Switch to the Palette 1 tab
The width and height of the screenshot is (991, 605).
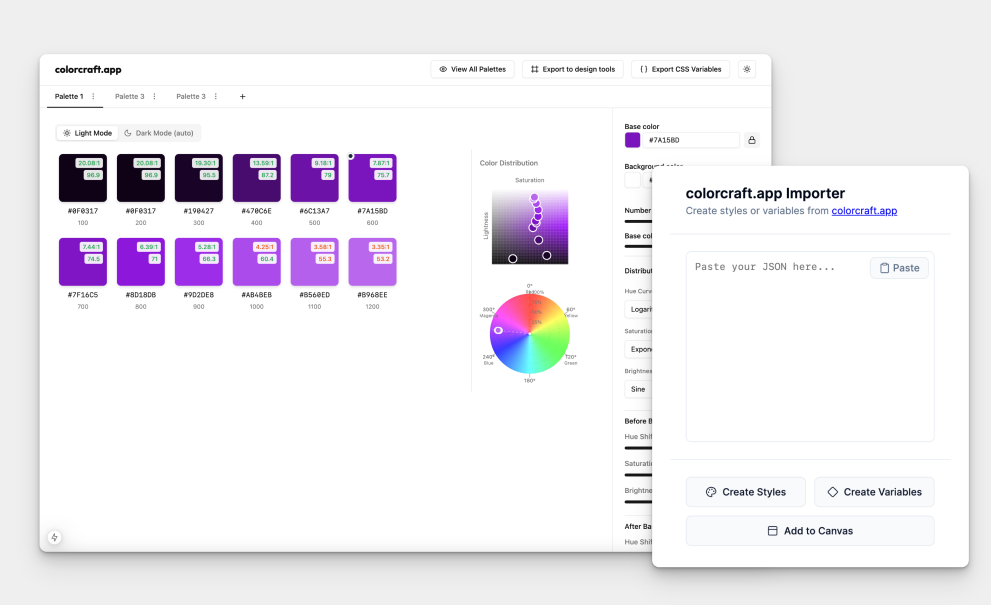(69, 97)
